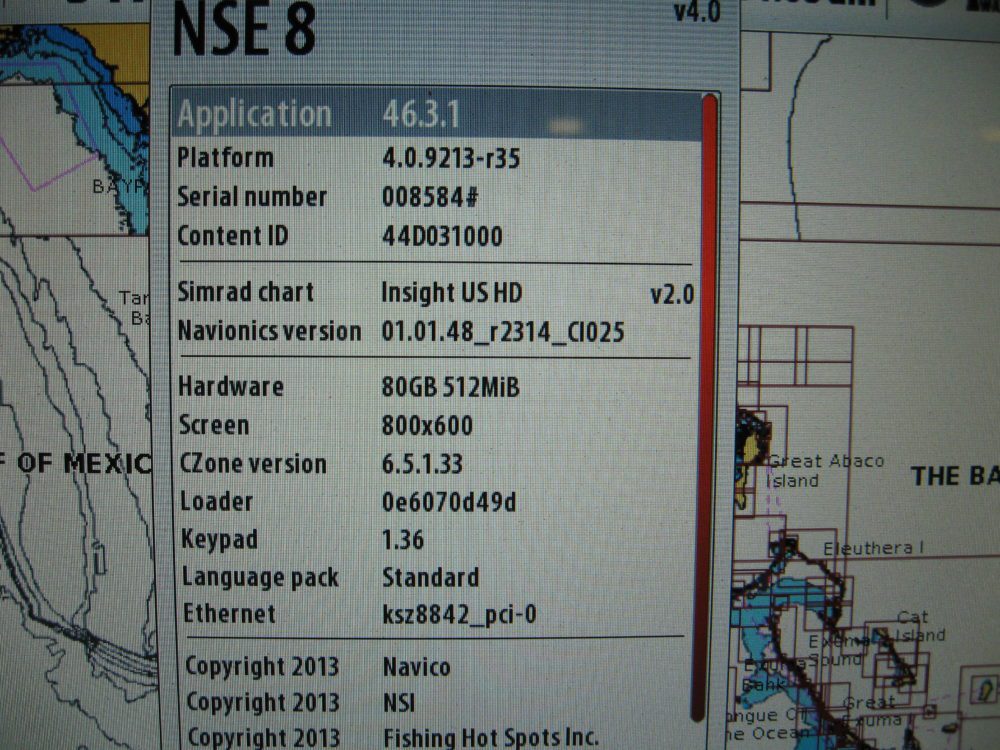This screenshot has height=750, width=1000.
Task: Click the Language pack label
Action: (261, 577)
